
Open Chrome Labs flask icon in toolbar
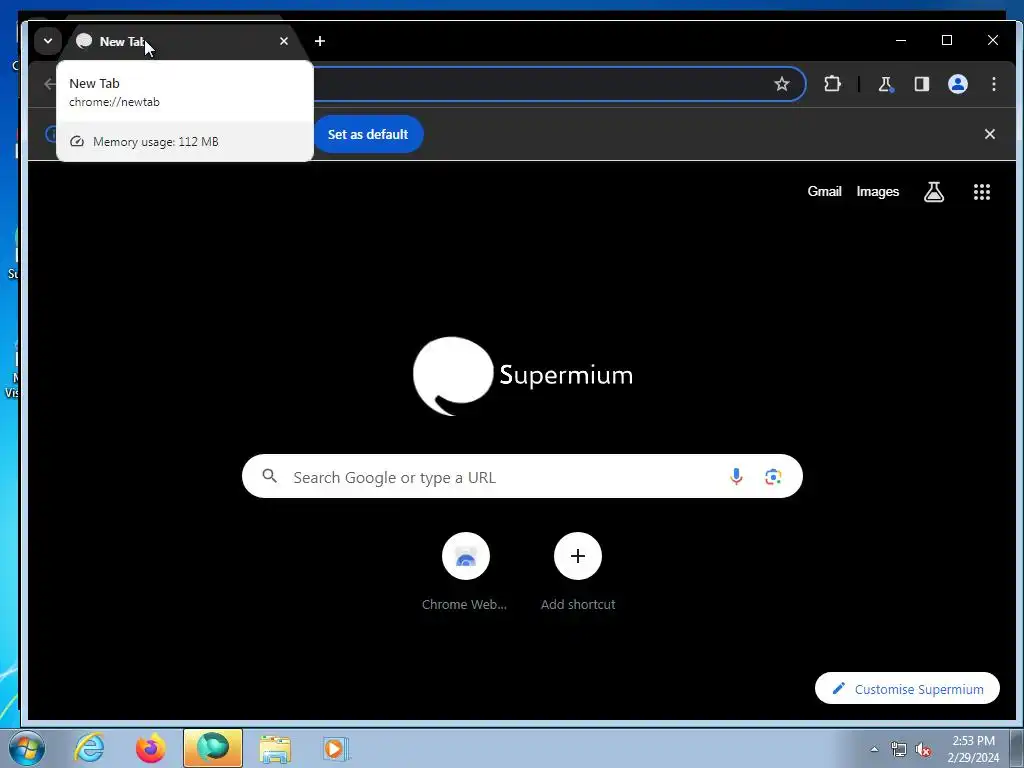click(x=886, y=84)
